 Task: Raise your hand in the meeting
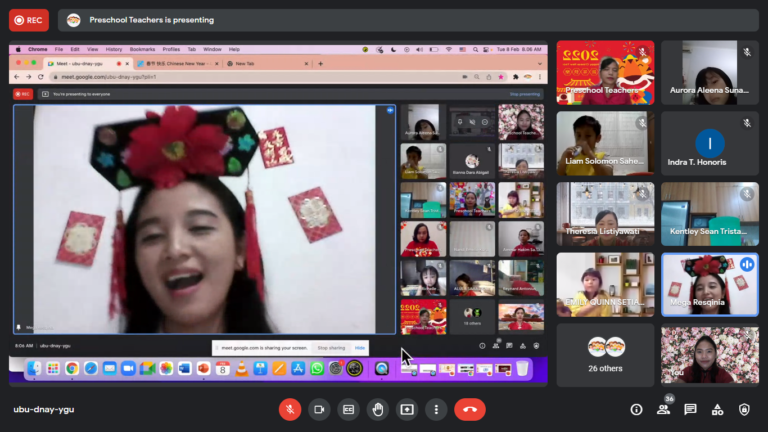(x=378, y=409)
